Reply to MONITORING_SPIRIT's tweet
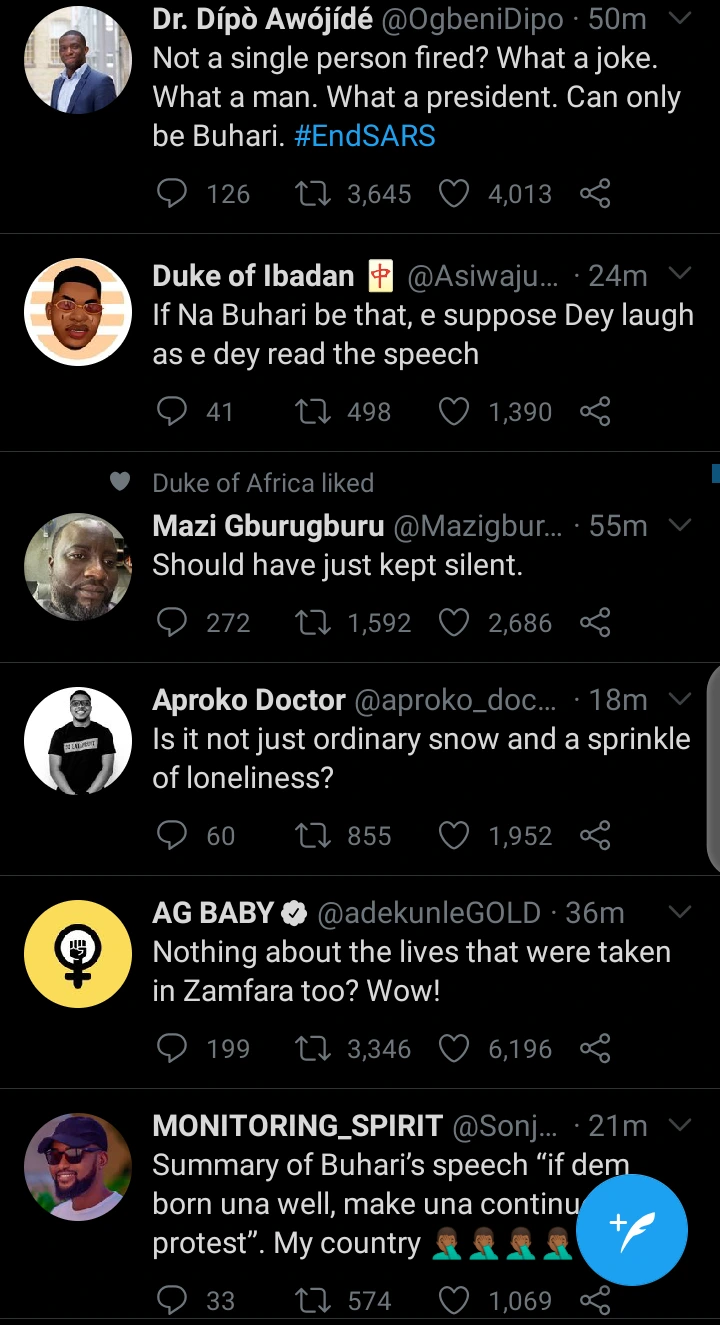720x1325 pixels. (x=173, y=1300)
